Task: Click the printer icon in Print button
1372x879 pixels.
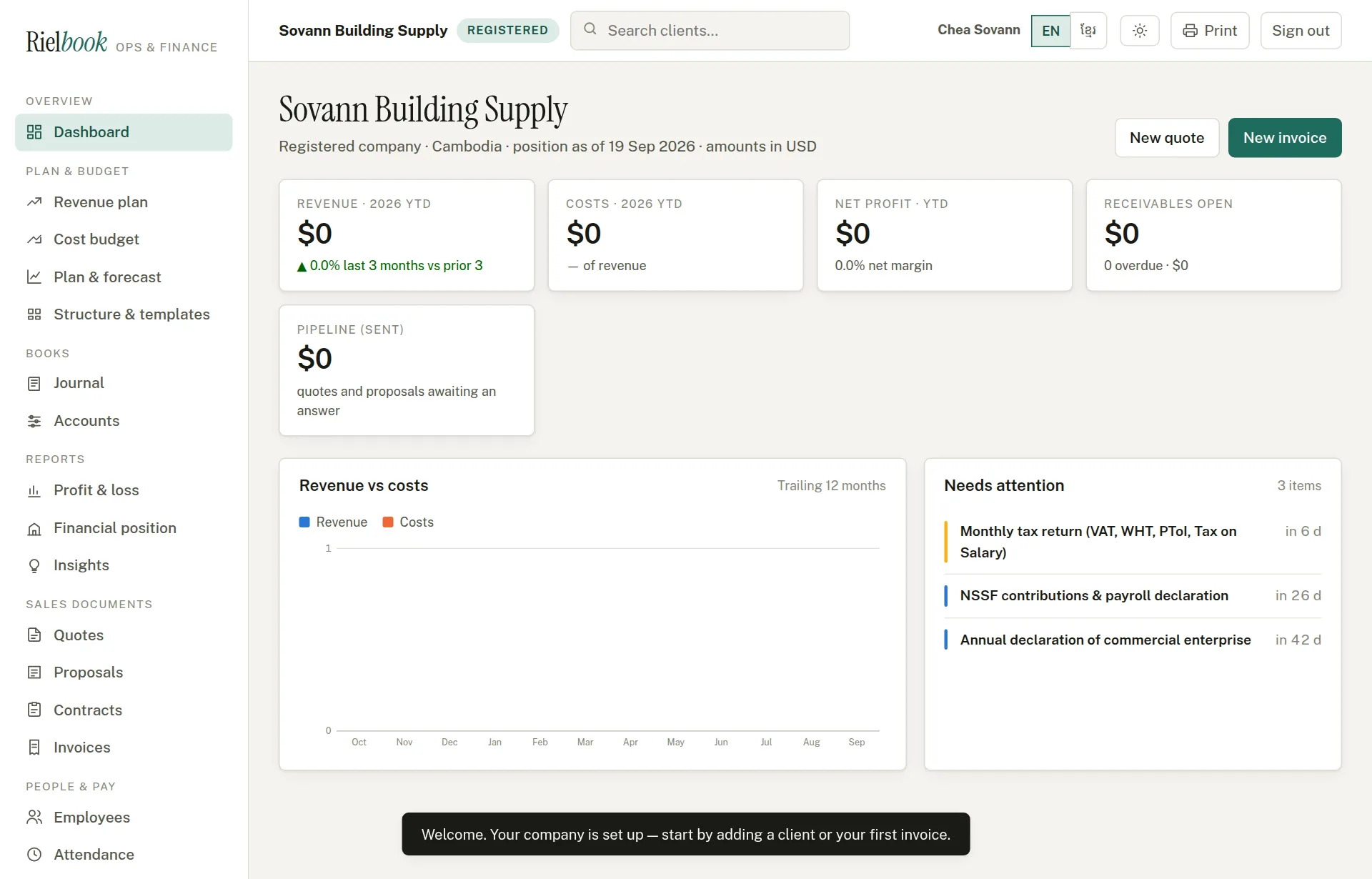Action: 1190,31
